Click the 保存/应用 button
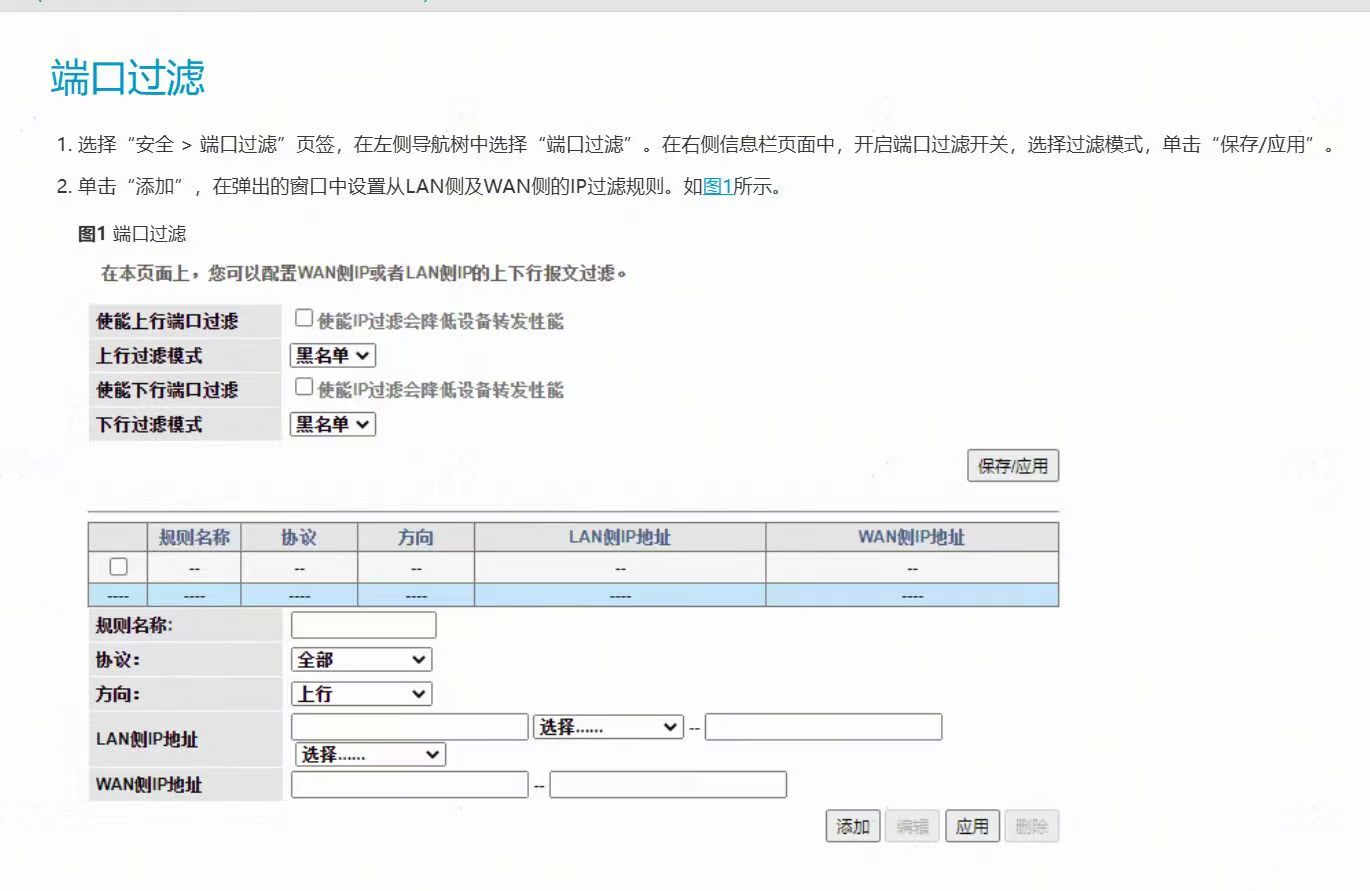 (1012, 466)
